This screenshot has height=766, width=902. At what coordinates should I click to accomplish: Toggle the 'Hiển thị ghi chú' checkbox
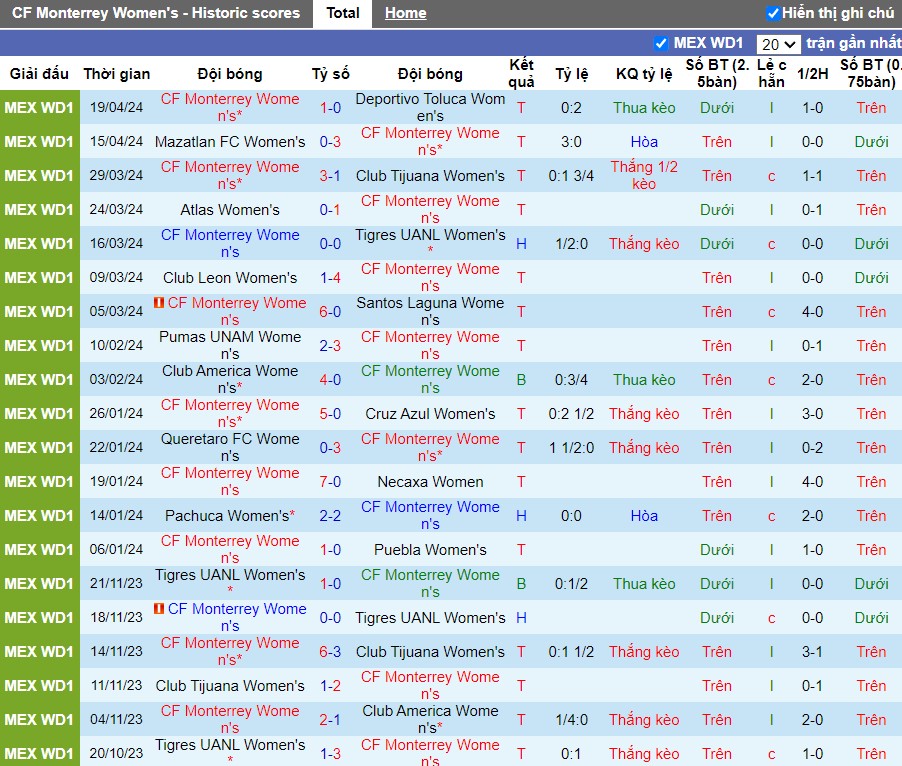(773, 13)
